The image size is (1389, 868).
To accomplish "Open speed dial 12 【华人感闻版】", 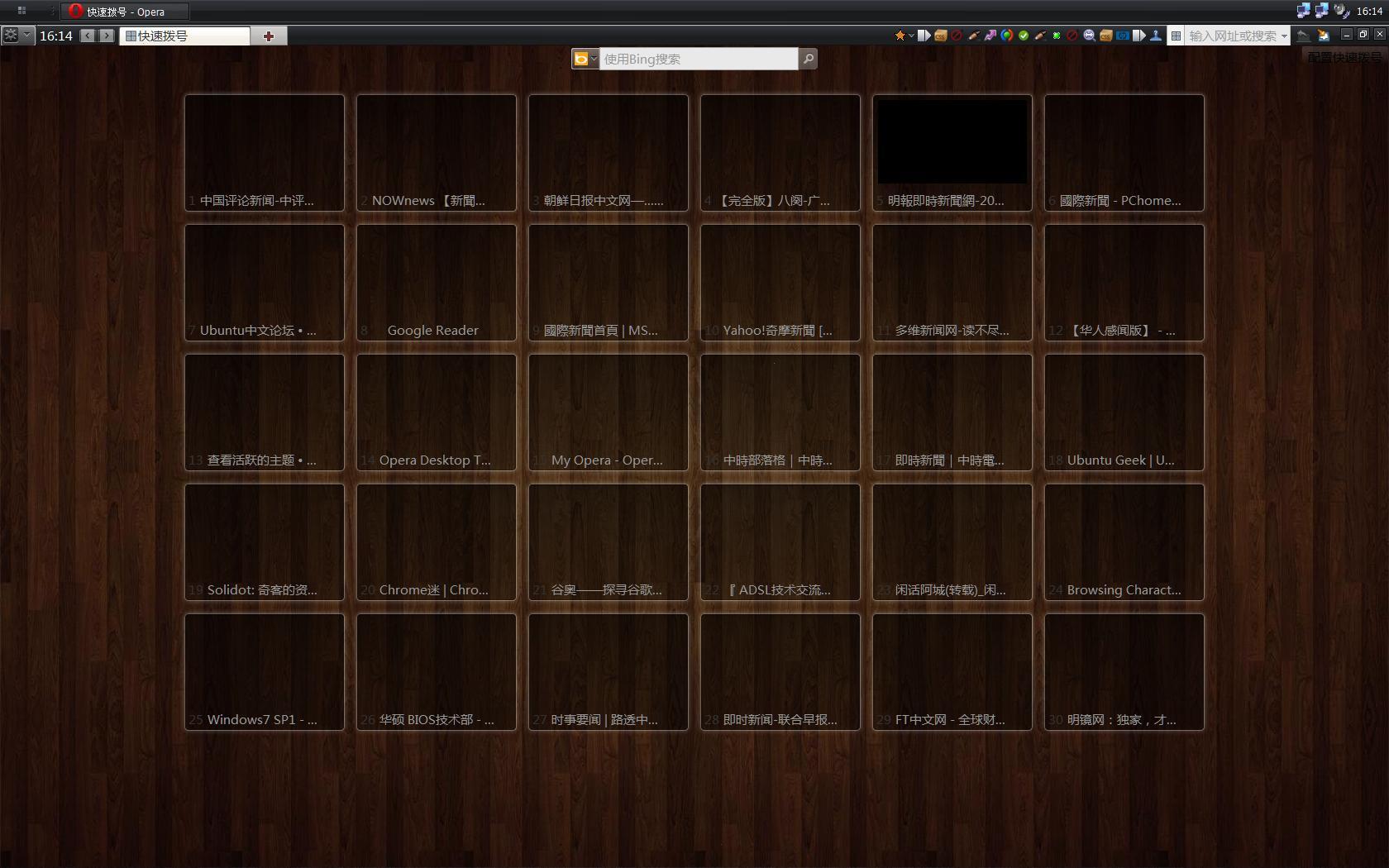I will (x=1124, y=283).
